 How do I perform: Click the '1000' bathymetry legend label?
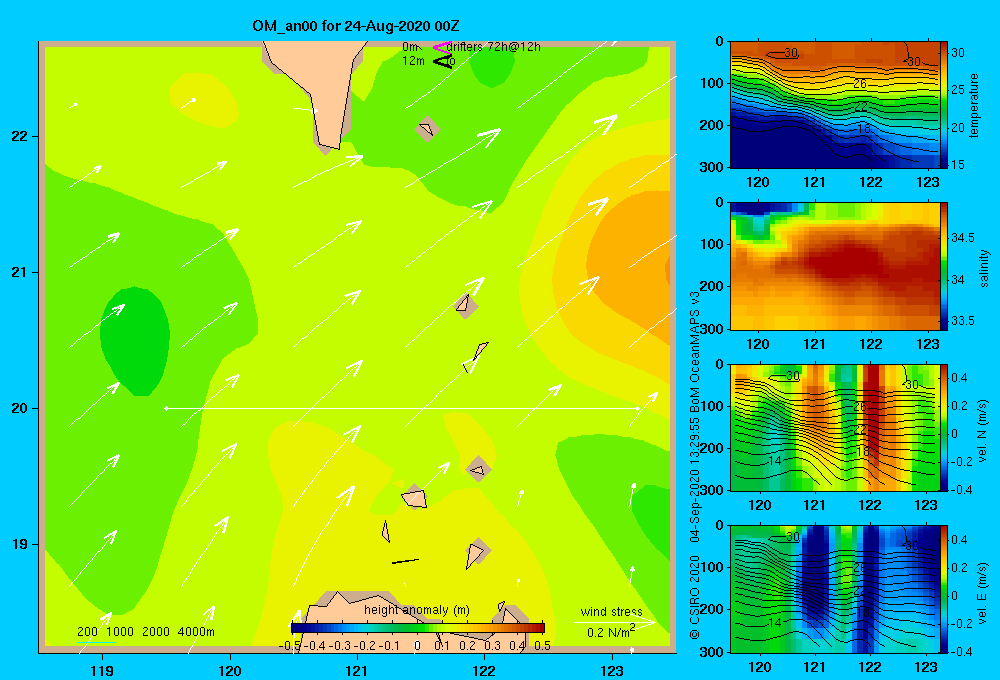click(120, 632)
